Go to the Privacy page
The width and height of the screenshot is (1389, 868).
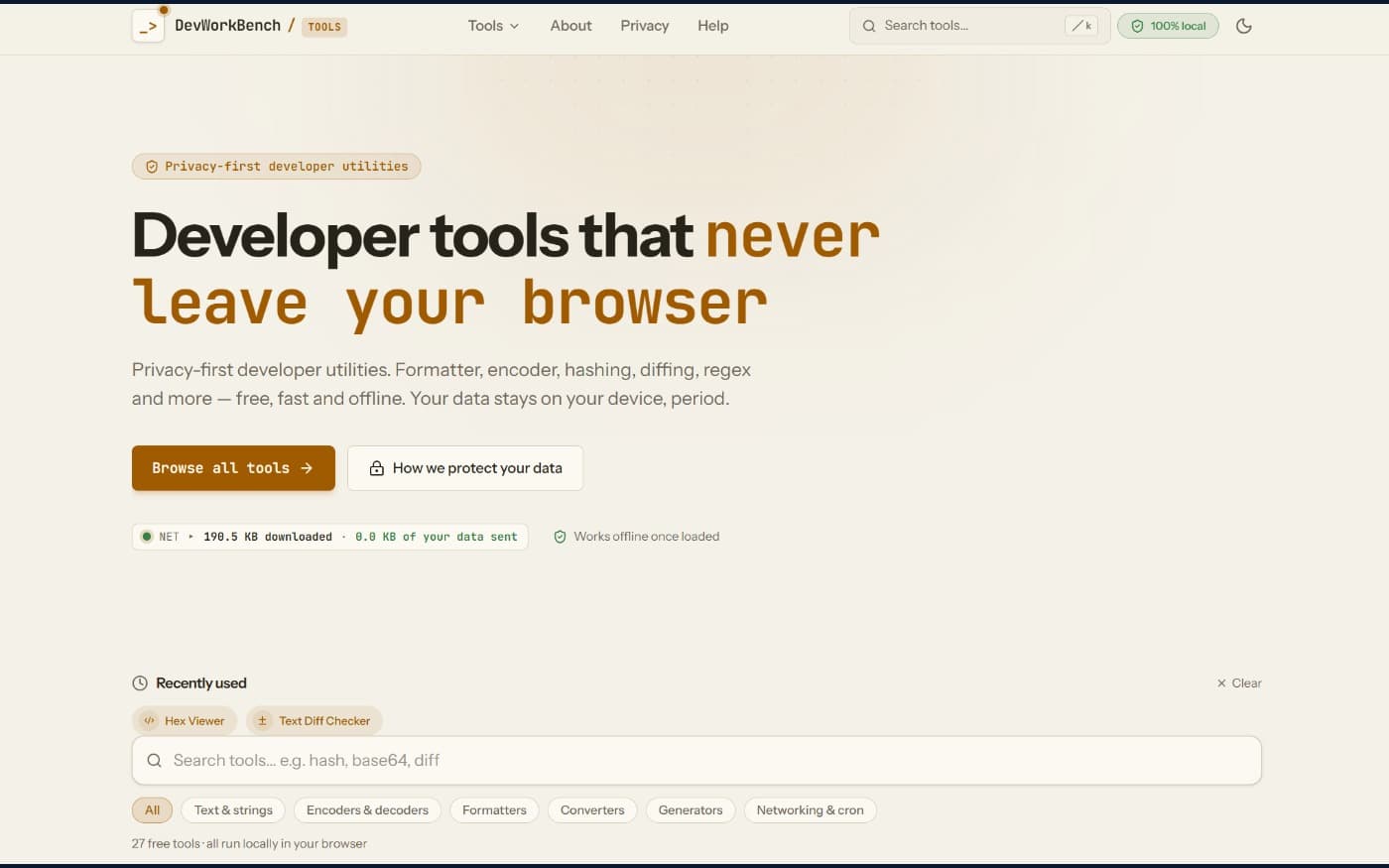point(645,26)
